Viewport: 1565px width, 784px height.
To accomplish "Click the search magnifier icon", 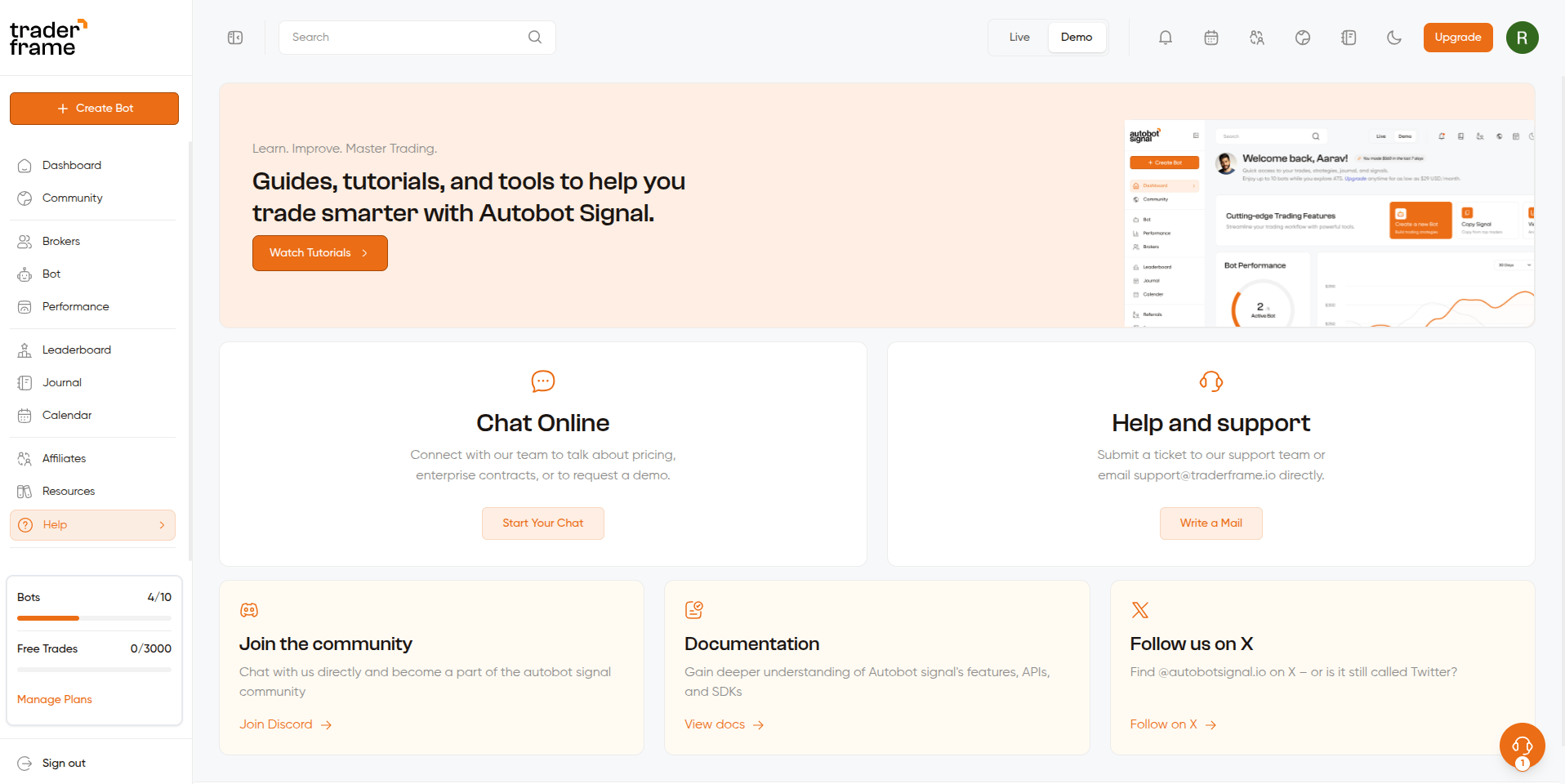I will pyautogui.click(x=535, y=37).
